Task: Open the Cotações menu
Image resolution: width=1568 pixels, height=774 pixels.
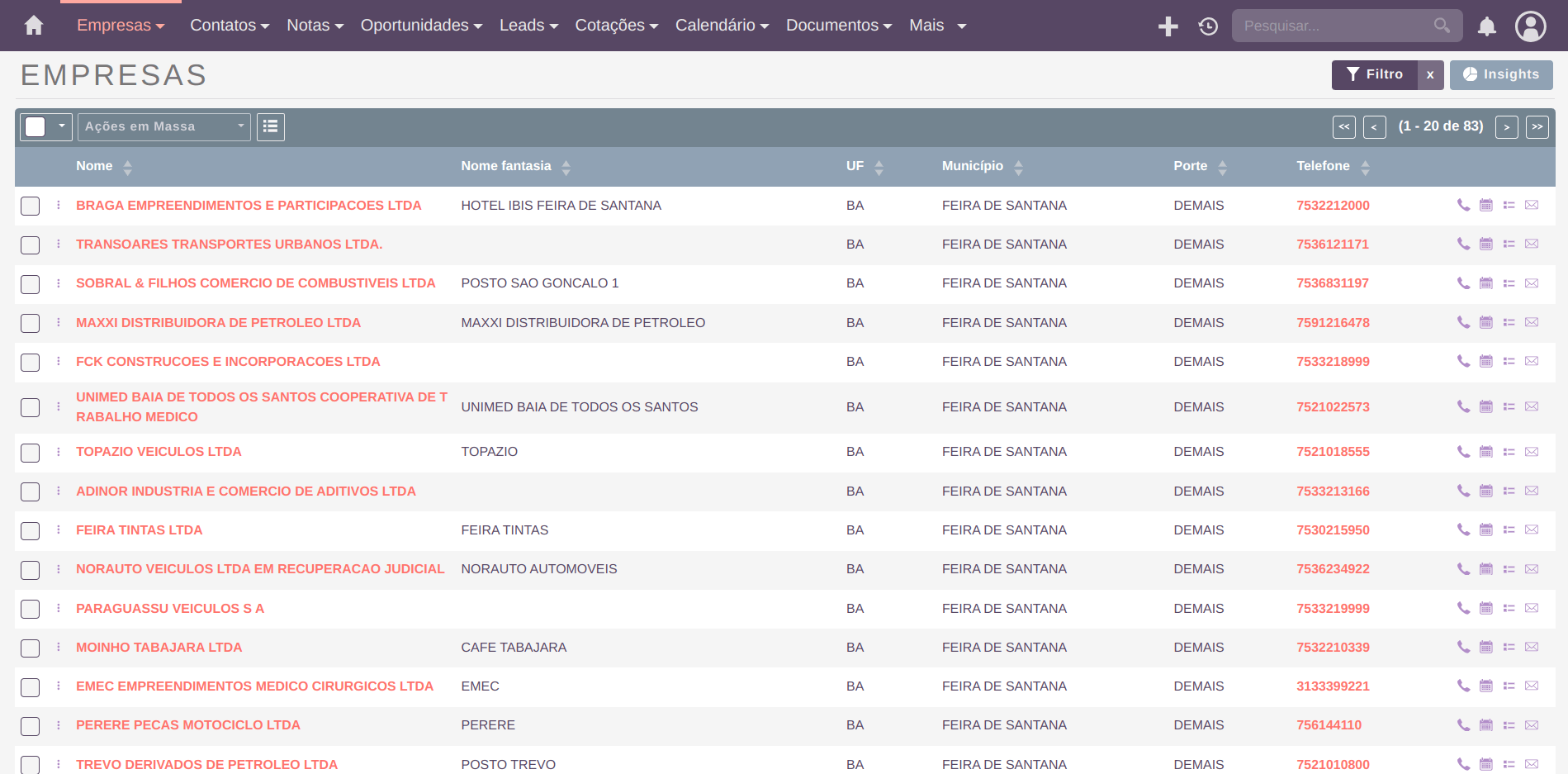Action: click(616, 26)
